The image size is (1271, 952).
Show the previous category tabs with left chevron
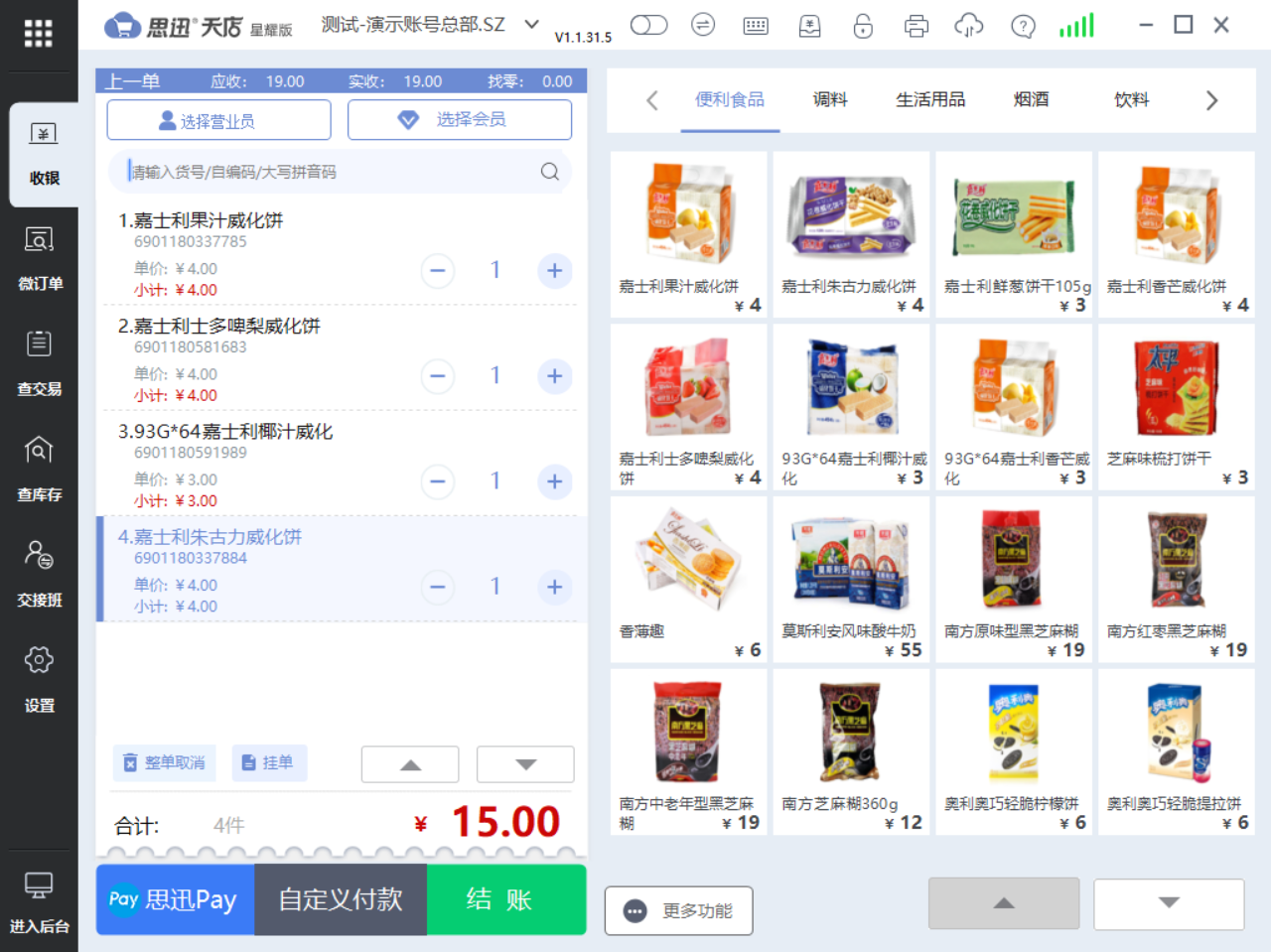[652, 100]
